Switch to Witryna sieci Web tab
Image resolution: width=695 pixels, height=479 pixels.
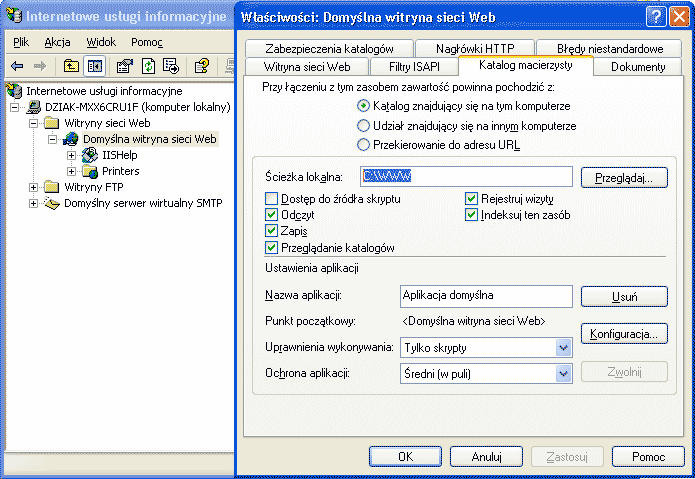tap(307, 66)
